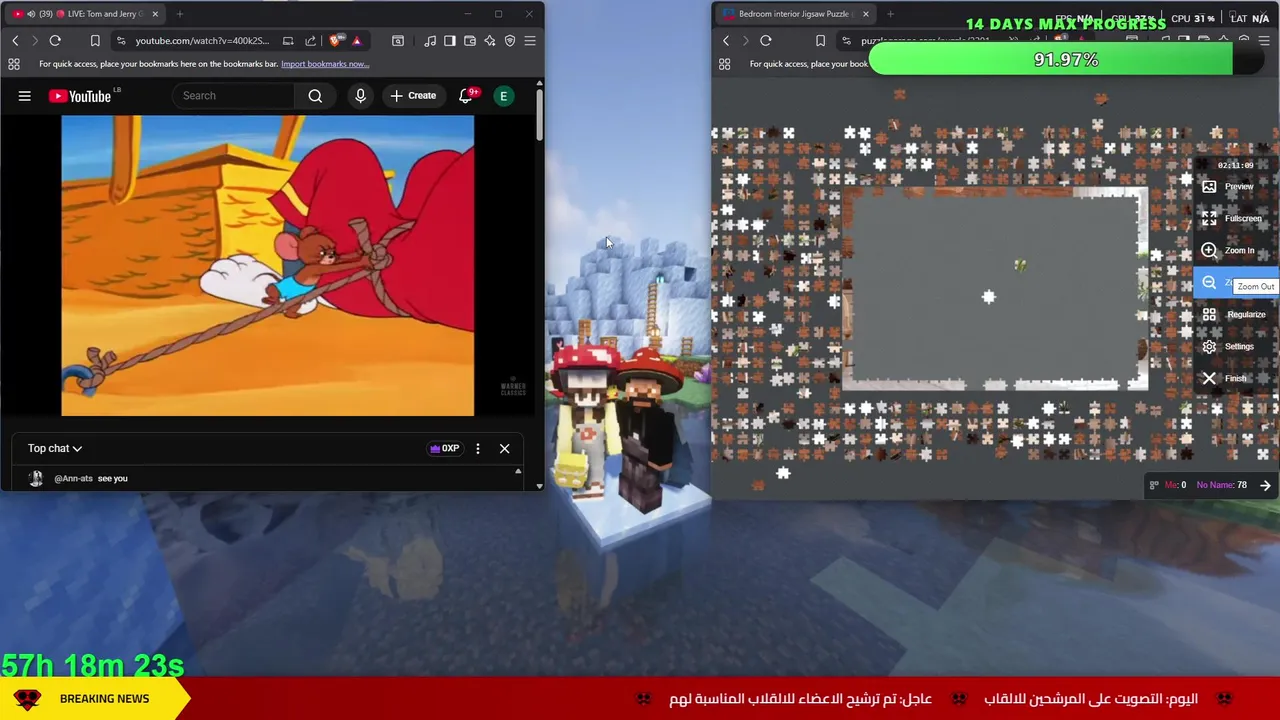This screenshot has height=720, width=1280.
Task: Open apps grid in YouTube bookmarks bar
Action: pyautogui.click(x=14, y=64)
